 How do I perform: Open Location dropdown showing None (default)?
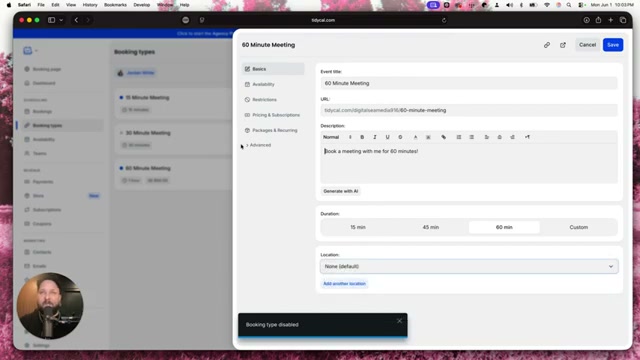tap(469, 267)
